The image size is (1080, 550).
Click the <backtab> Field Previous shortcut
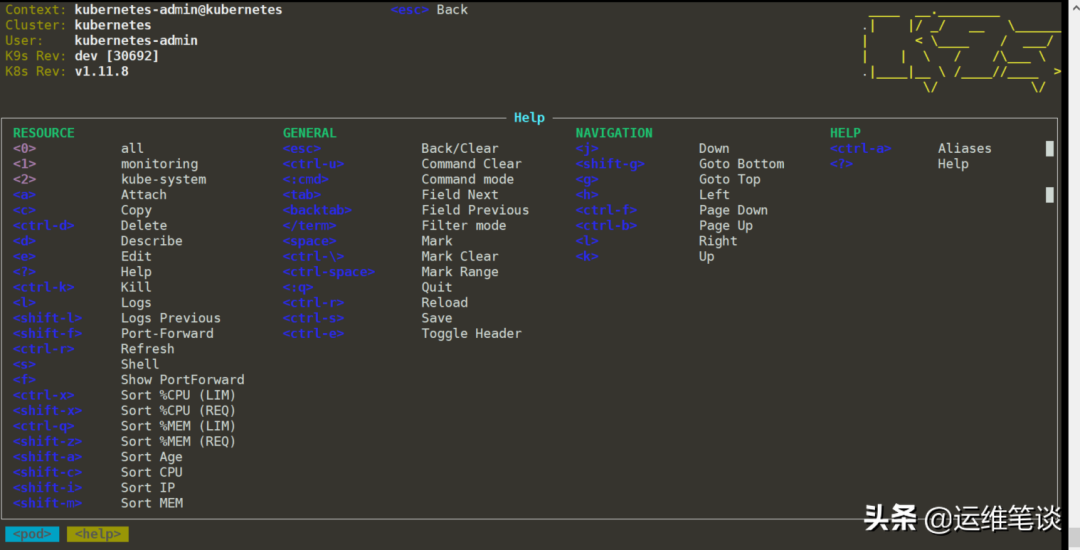coord(317,211)
